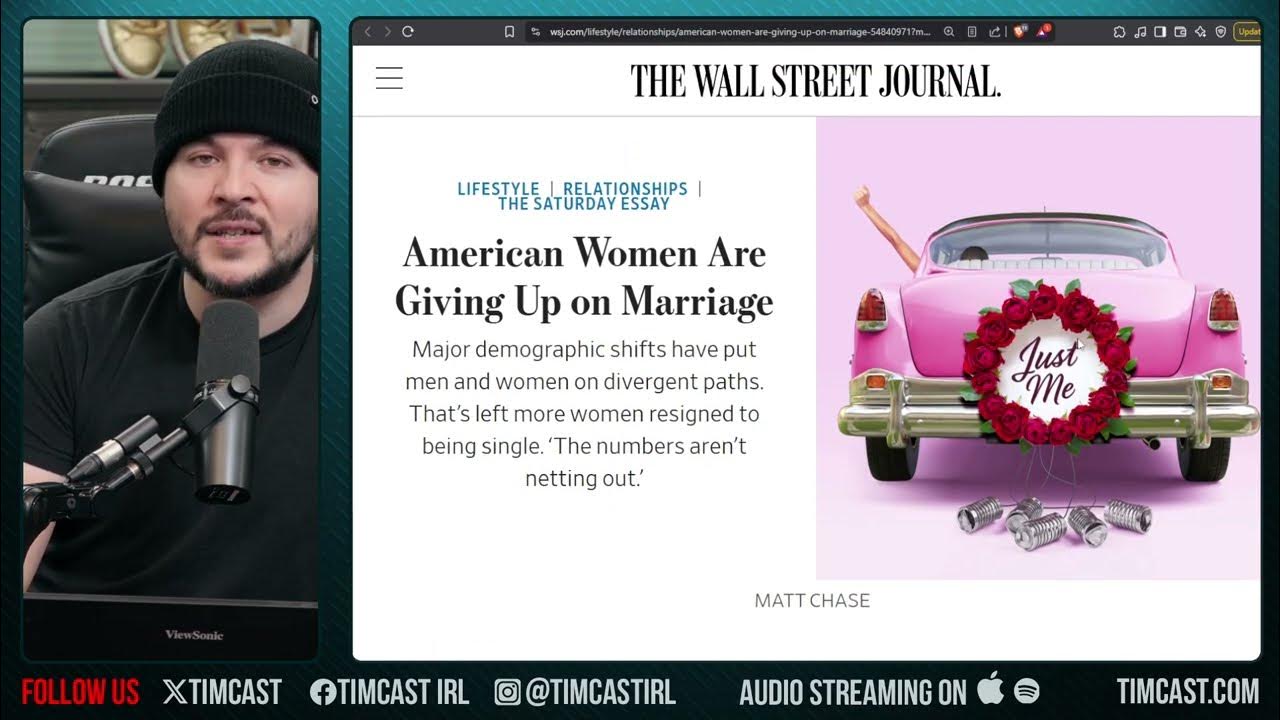The width and height of the screenshot is (1280, 720).
Task: Click the VPN shield icon in toolbar
Action: (1220, 32)
